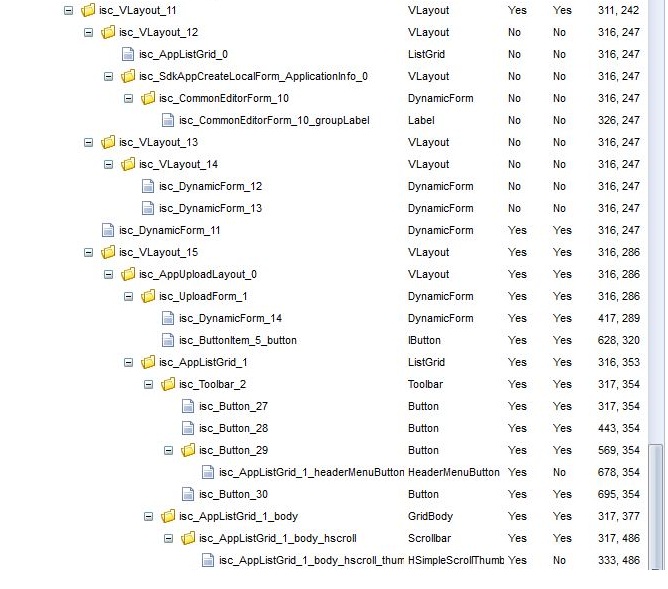Click the folder icon beside isc_VLayout_11
This screenshot has height=589, width=668.
(88, 10)
